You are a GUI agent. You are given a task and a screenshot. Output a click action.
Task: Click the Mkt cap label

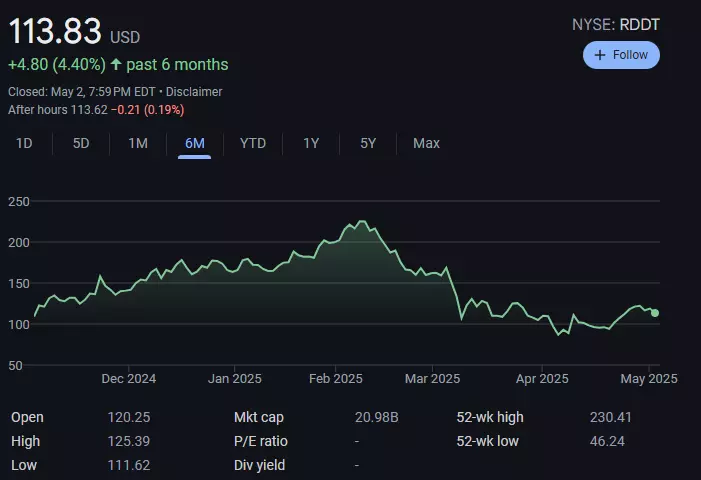click(259, 417)
